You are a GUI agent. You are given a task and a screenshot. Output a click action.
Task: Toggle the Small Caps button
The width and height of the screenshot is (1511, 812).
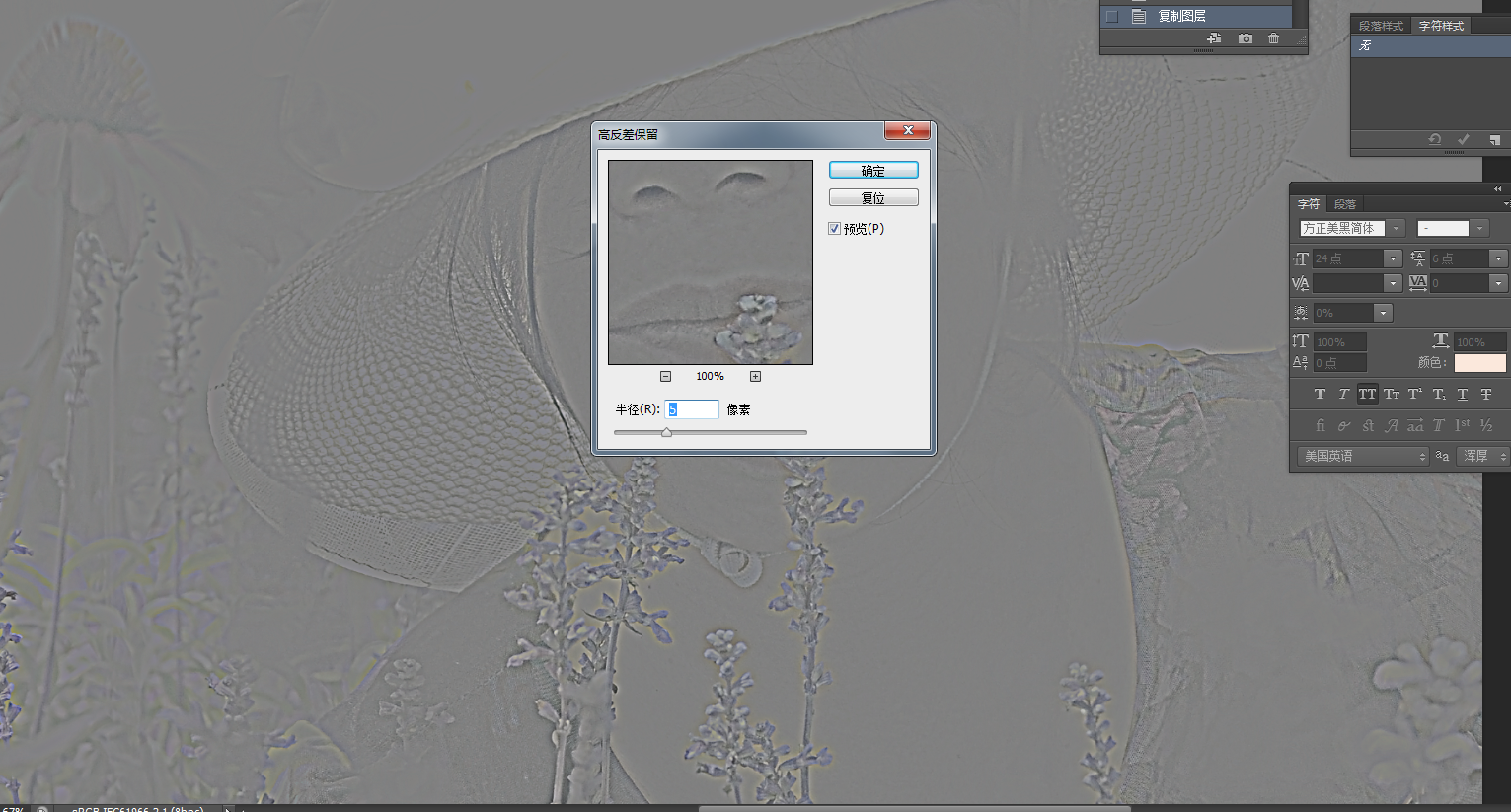coord(1391,394)
